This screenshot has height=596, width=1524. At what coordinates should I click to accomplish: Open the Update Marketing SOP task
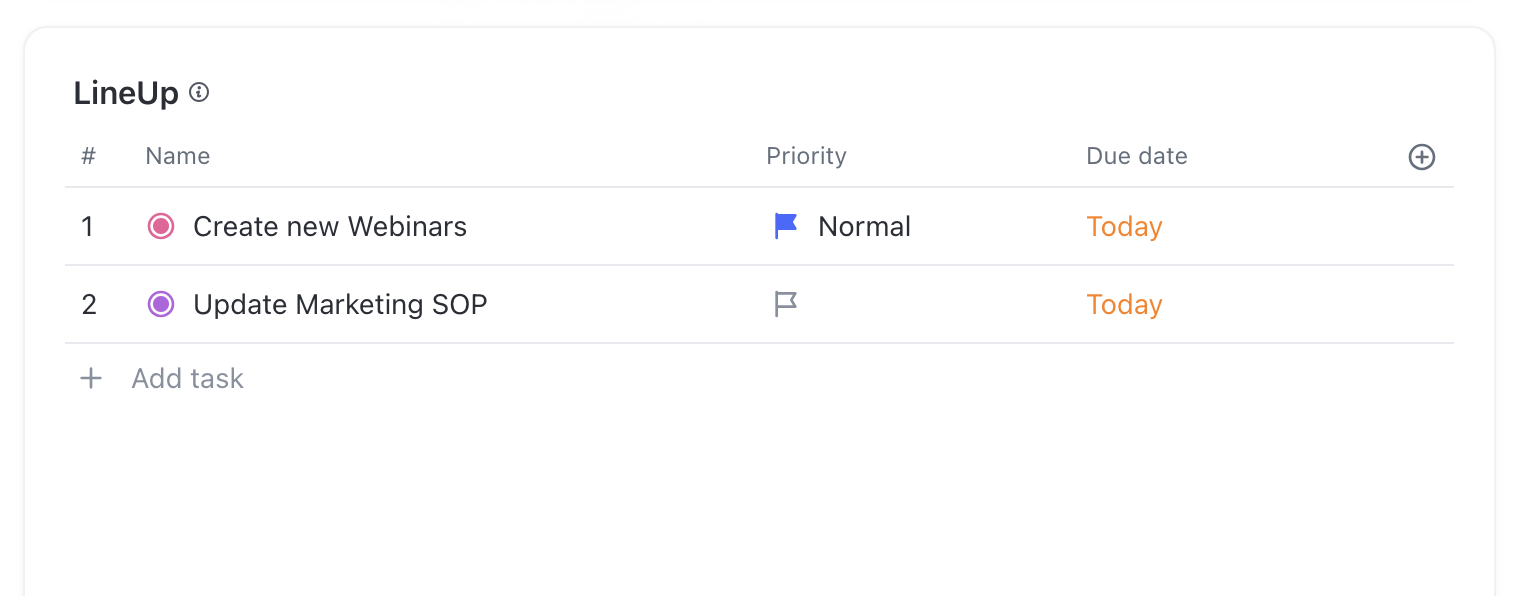(x=340, y=304)
